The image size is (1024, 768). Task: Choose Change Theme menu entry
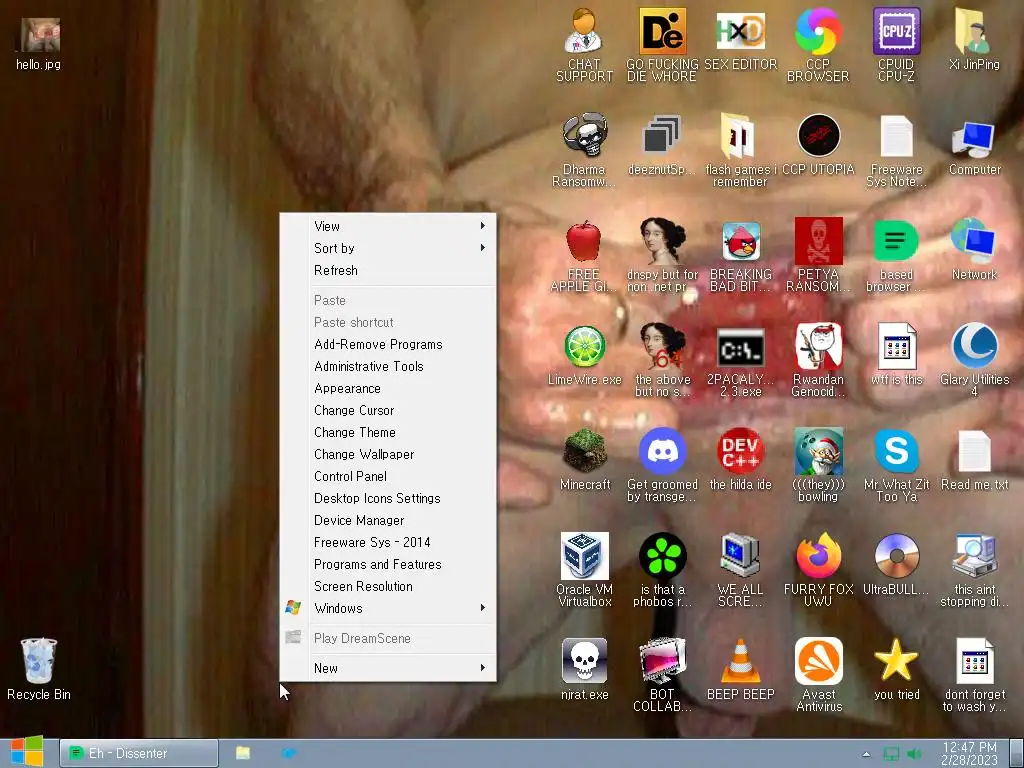[388, 432]
